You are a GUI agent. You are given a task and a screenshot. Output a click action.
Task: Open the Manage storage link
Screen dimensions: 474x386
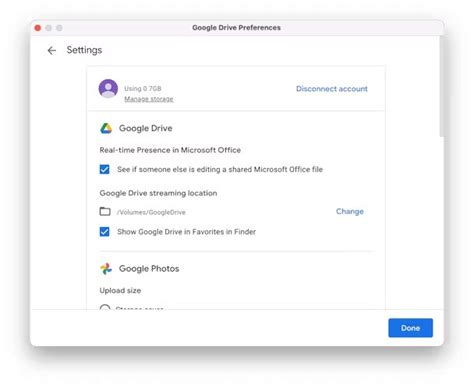(x=149, y=99)
